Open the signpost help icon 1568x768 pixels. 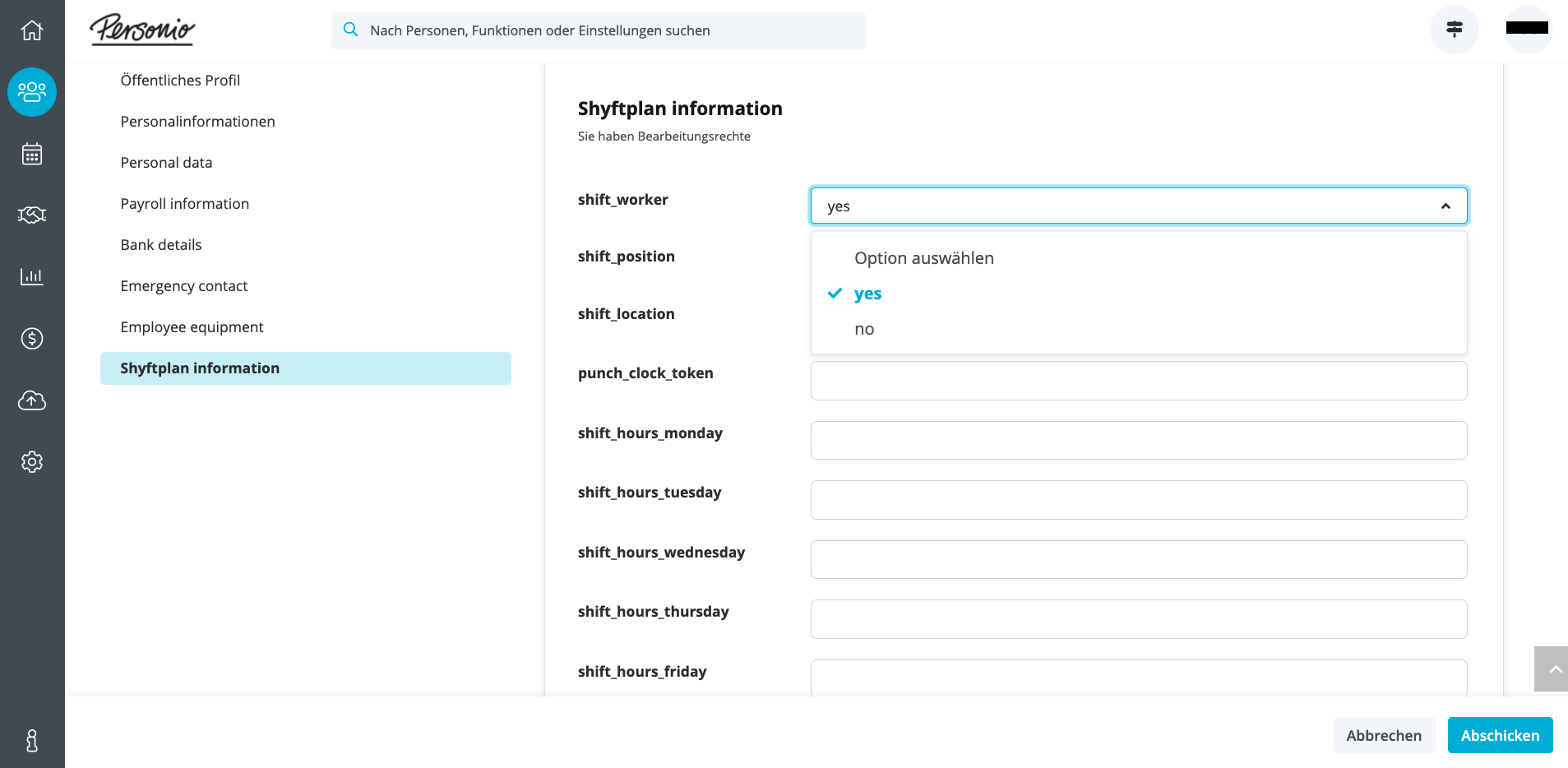point(1455,30)
